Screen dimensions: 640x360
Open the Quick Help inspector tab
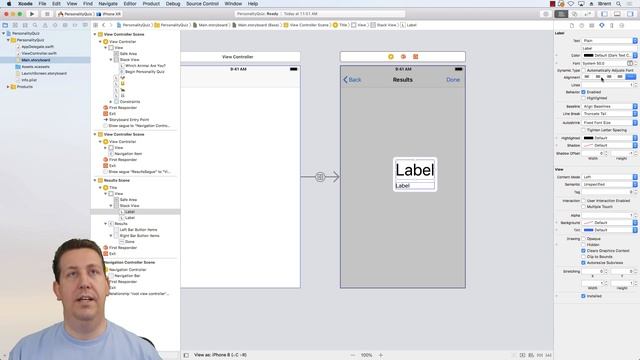pyautogui.click(x=582, y=25)
